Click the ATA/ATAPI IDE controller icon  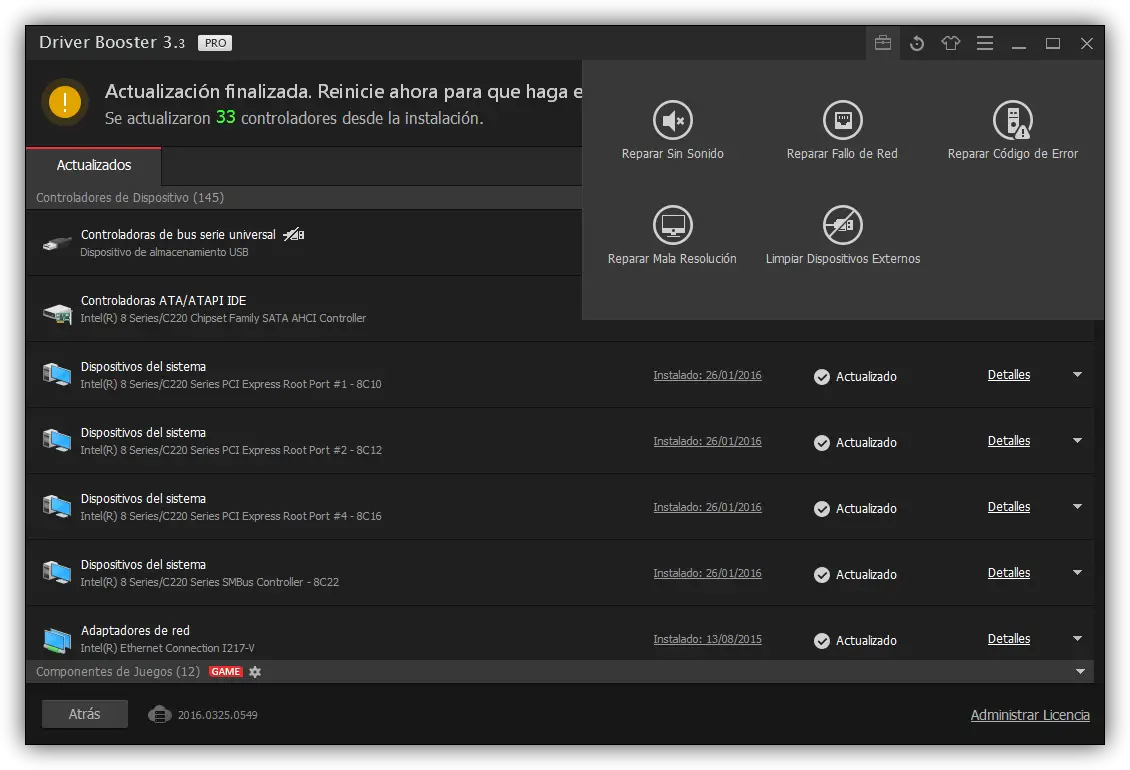[x=58, y=313]
